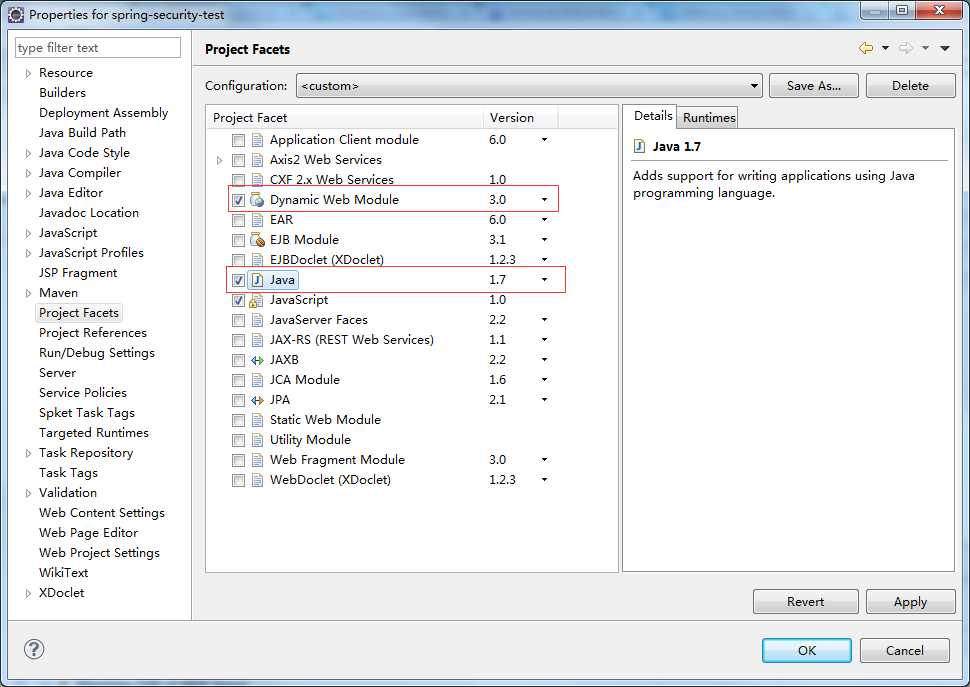Viewport: 970px width, 687px height.
Task: Expand the Axis2 Web Services row
Action: point(219,160)
